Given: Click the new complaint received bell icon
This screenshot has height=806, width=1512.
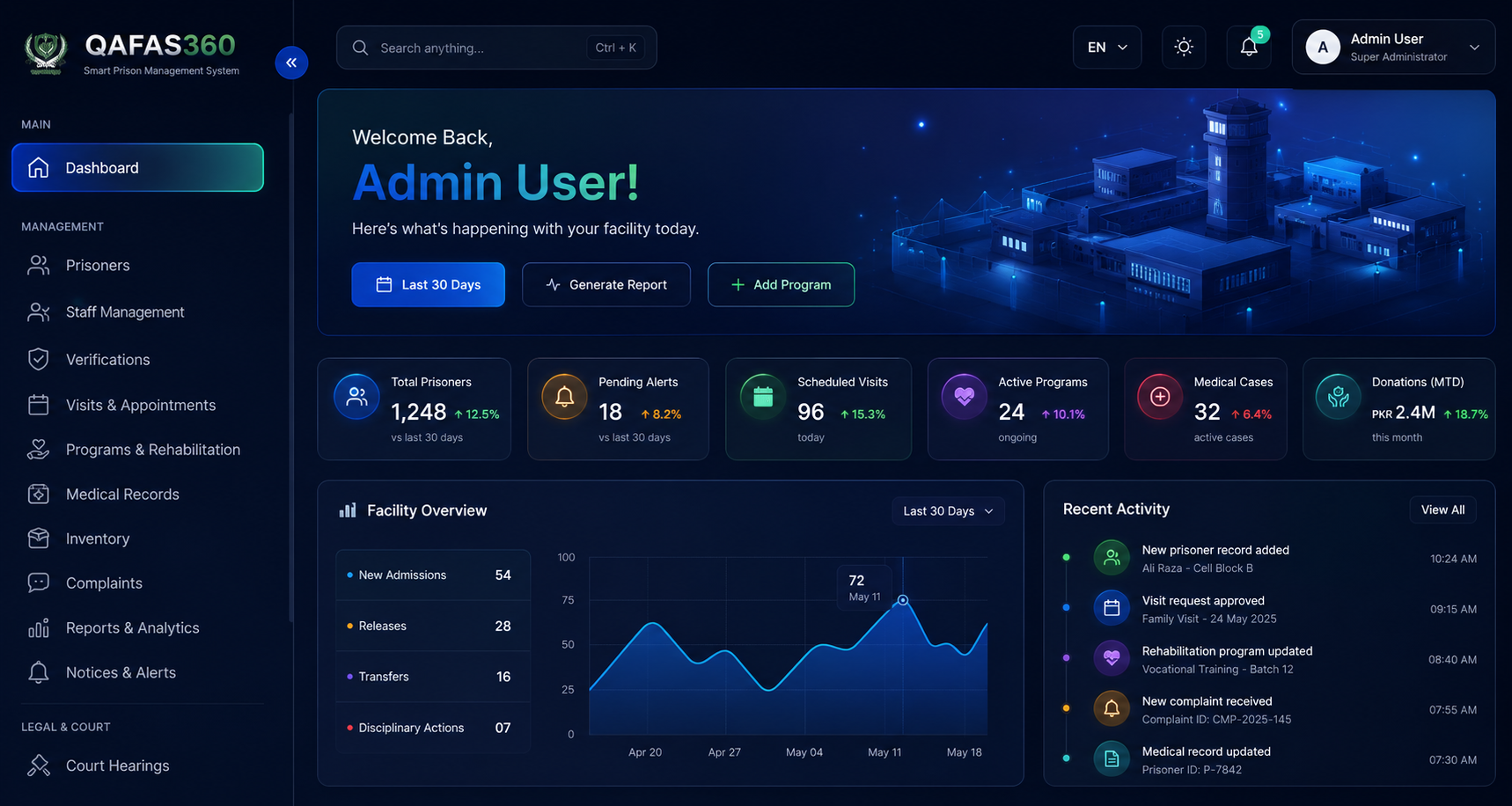Looking at the screenshot, I should tap(1112, 708).
